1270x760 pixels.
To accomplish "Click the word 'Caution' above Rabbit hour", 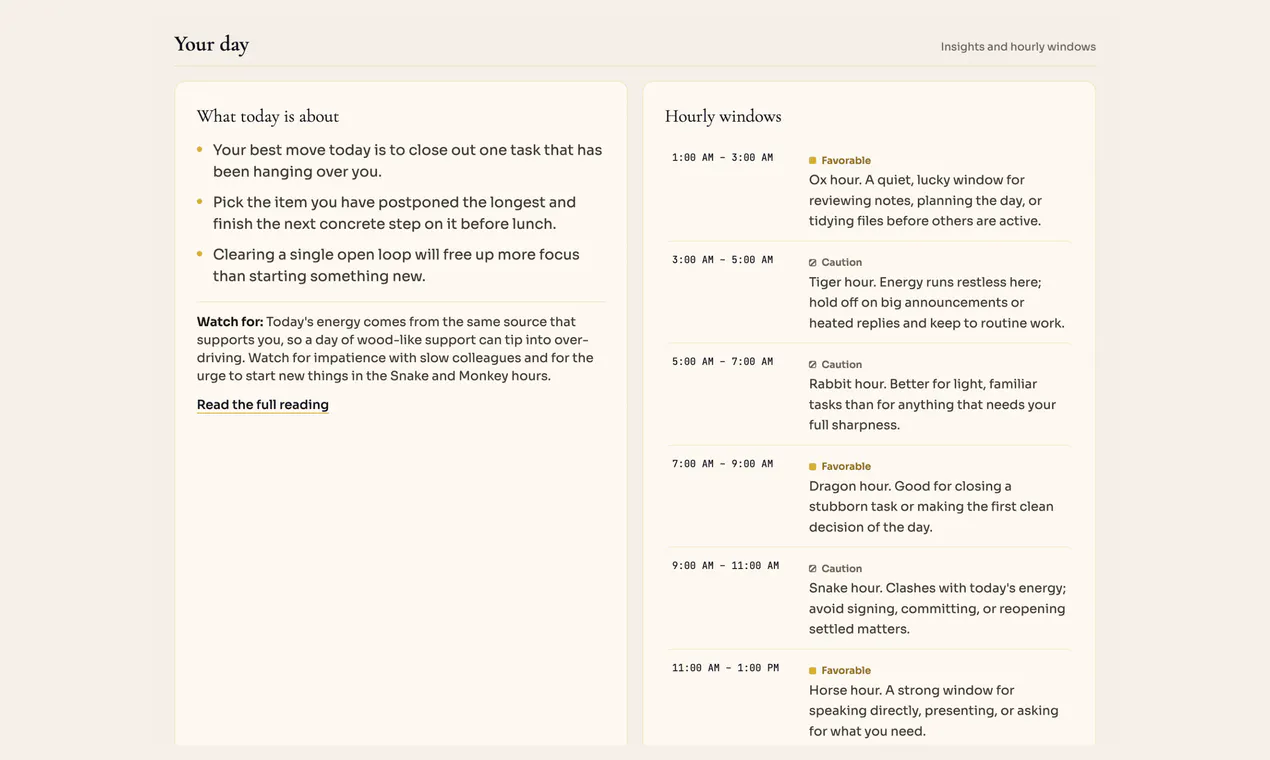I will (x=842, y=365).
